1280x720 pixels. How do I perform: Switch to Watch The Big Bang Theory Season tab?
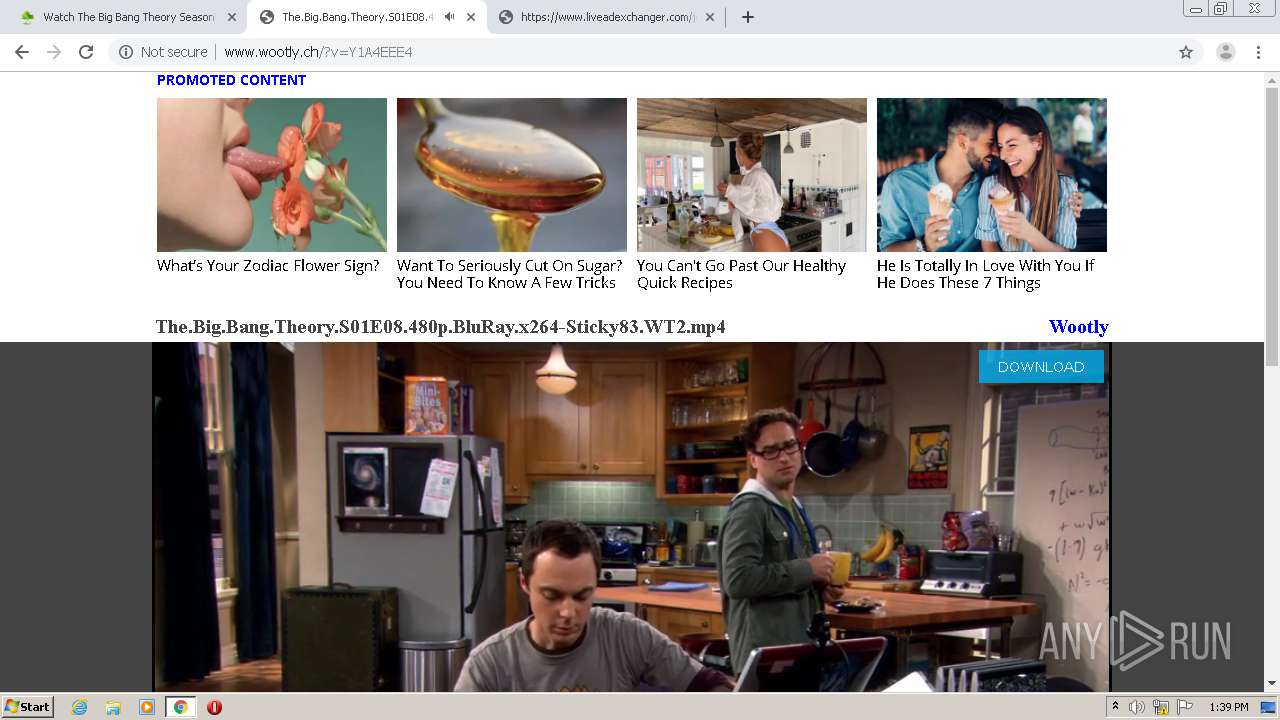pyautogui.click(x=127, y=17)
